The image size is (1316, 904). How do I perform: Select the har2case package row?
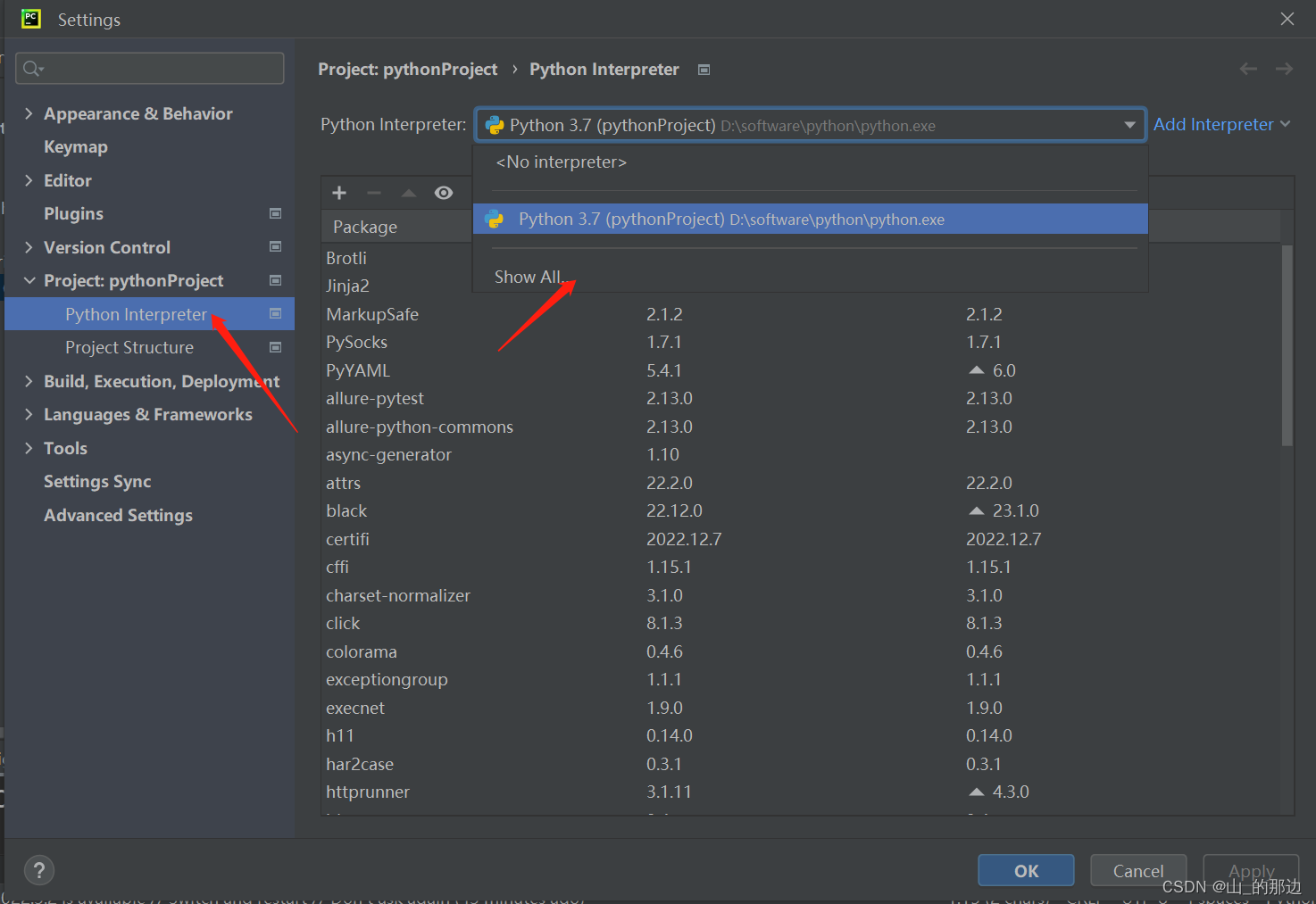click(x=801, y=764)
